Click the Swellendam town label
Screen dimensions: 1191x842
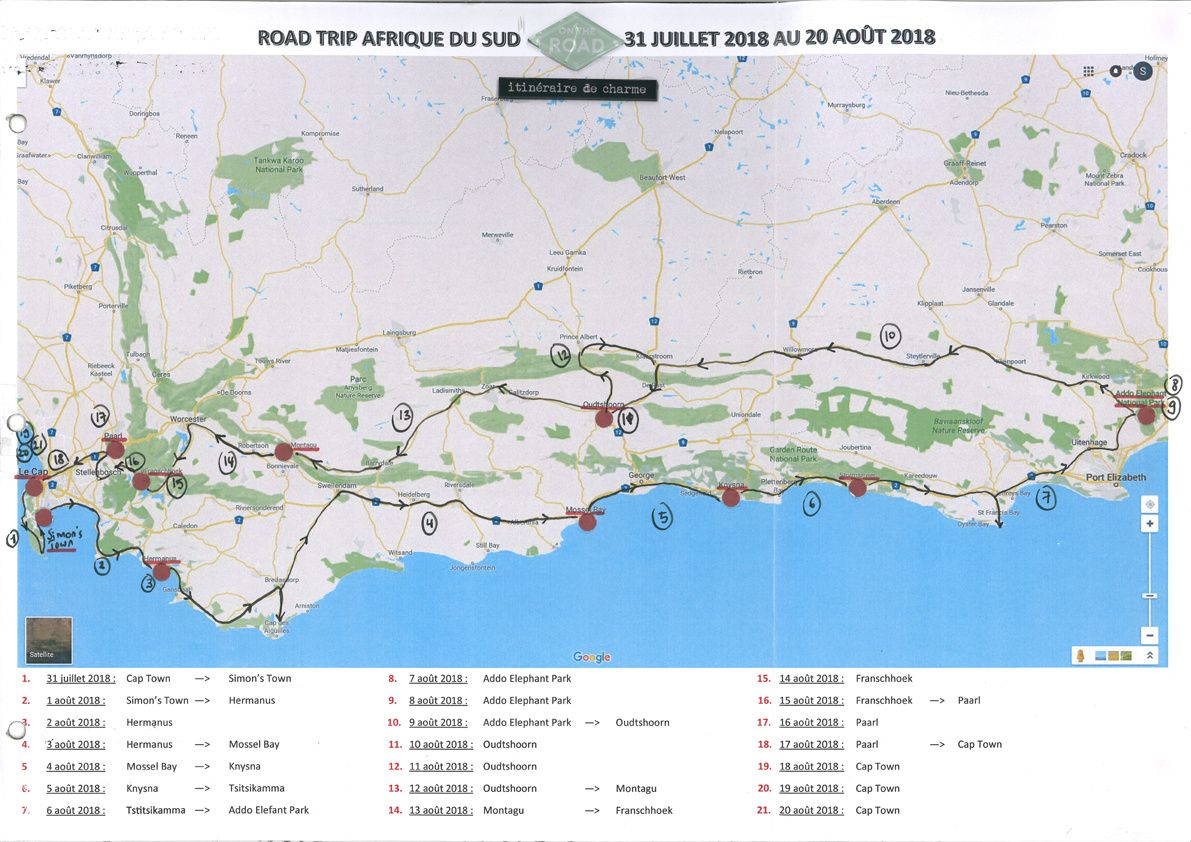(336, 485)
